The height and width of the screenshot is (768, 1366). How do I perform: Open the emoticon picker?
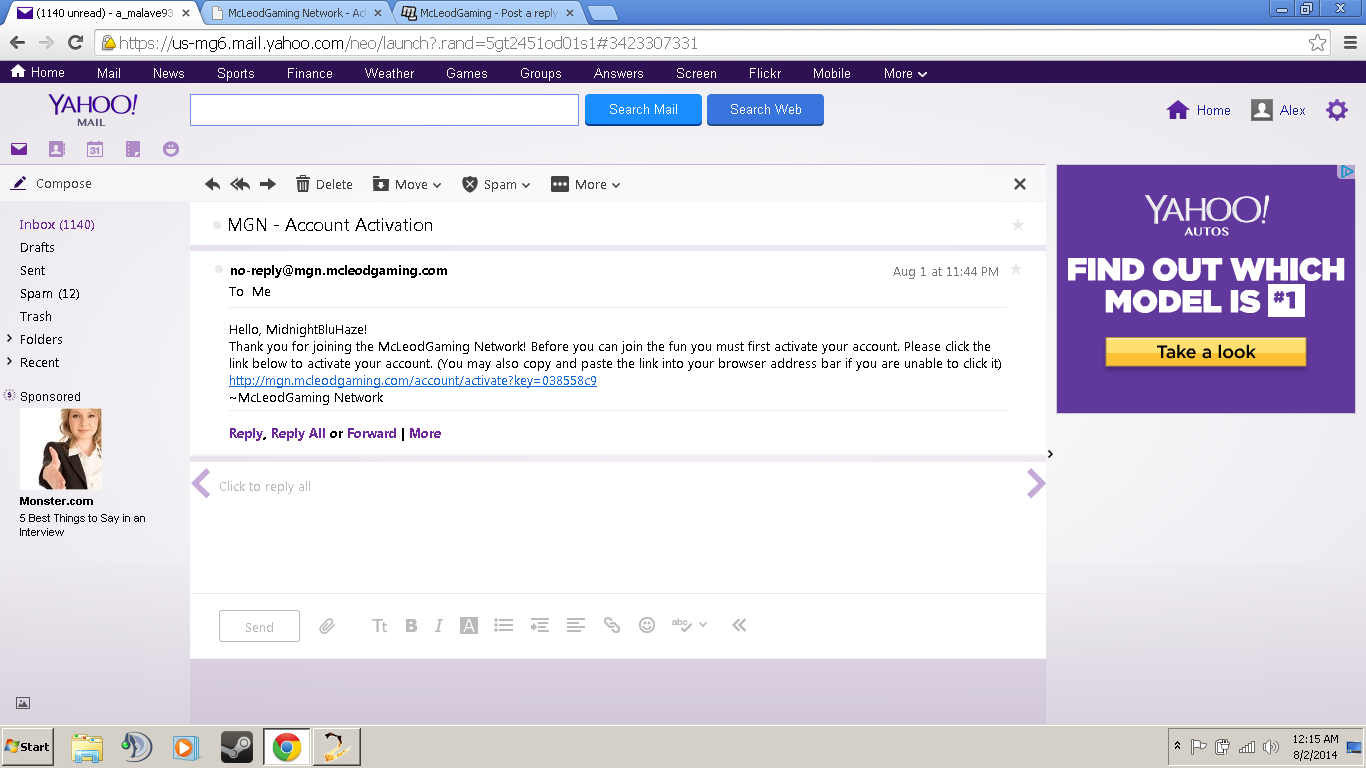pyautogui.click(x=647, y=626)
